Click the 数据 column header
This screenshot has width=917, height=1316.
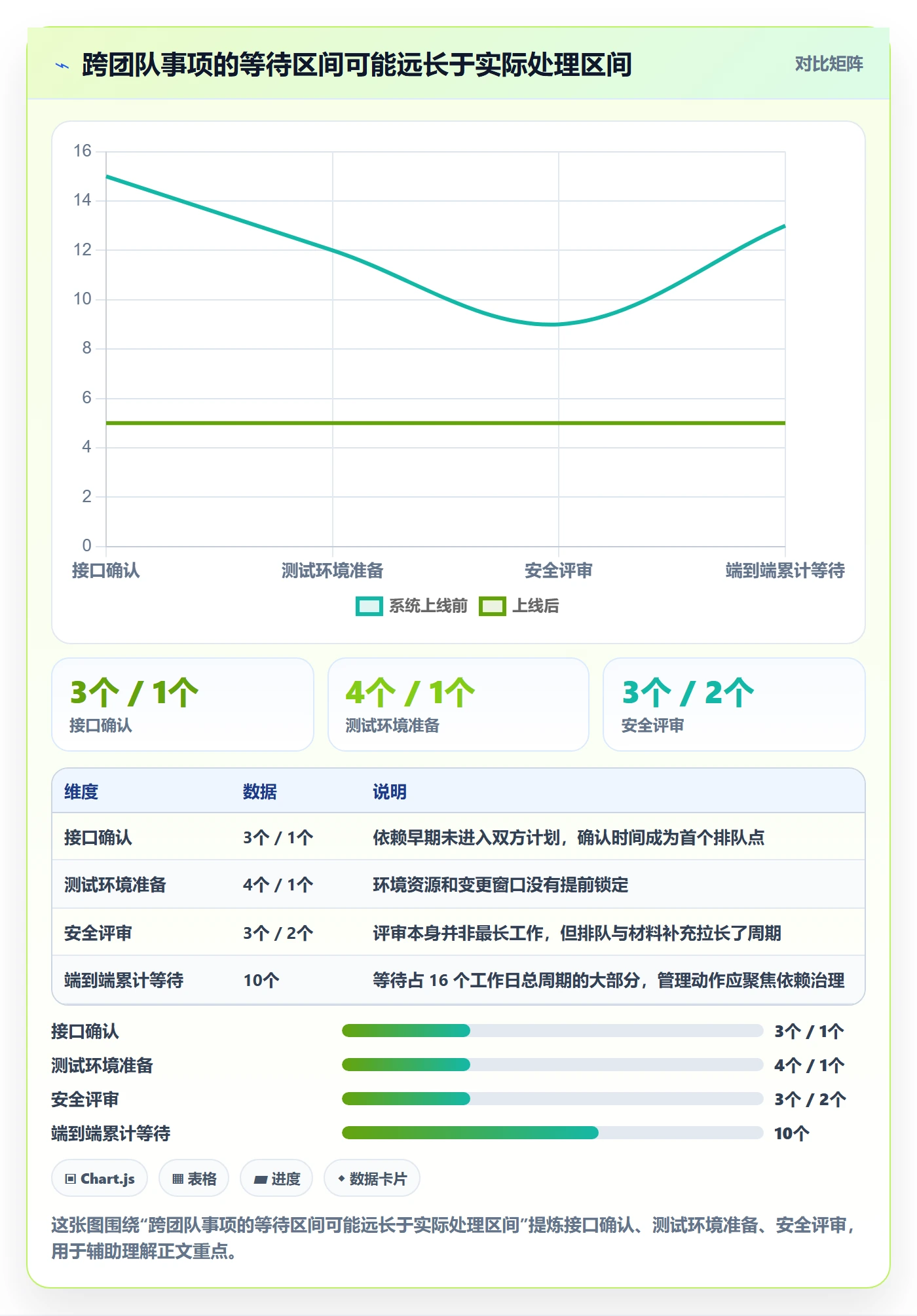coord(260,792)
